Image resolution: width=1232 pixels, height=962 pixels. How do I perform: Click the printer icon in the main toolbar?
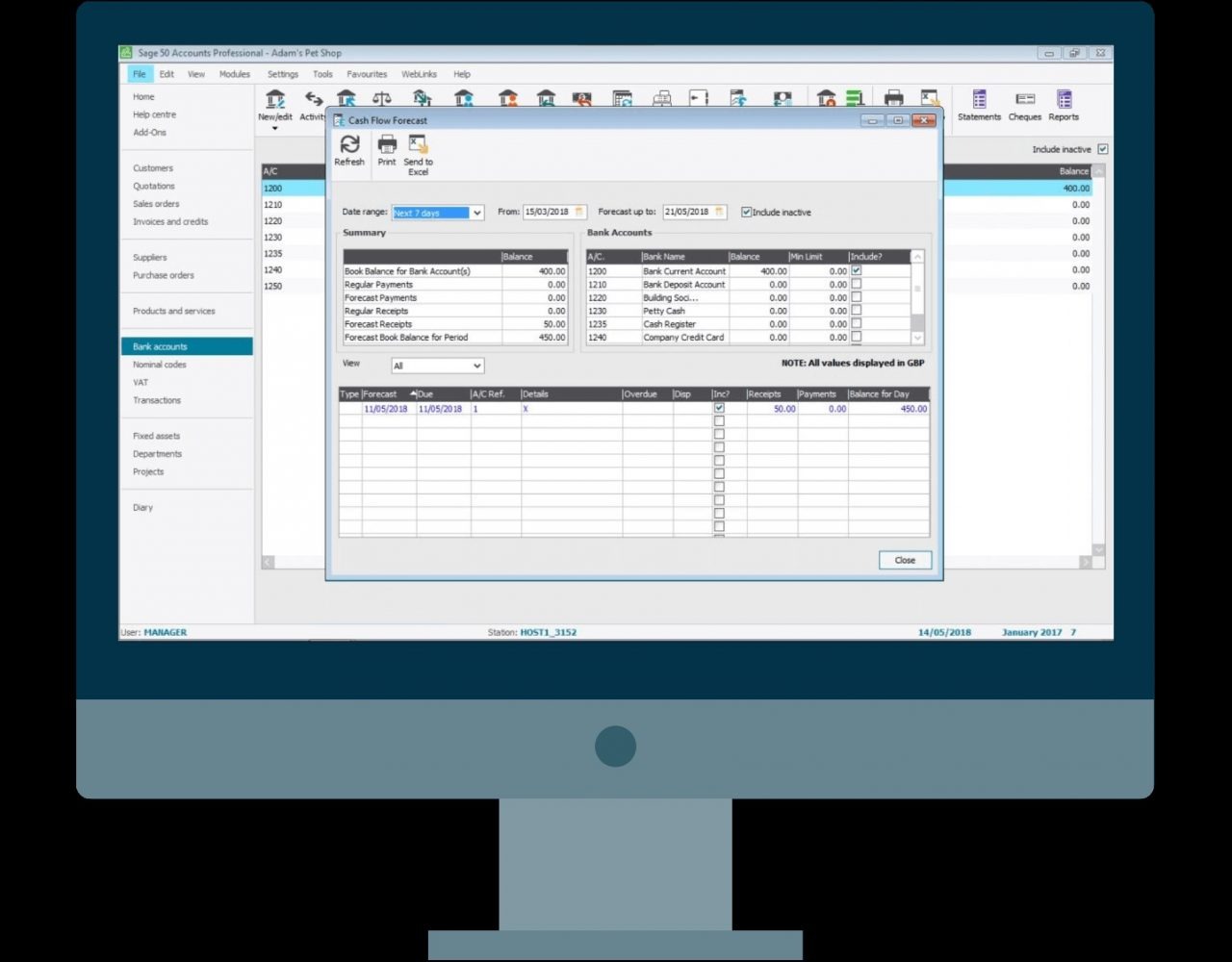894,98
